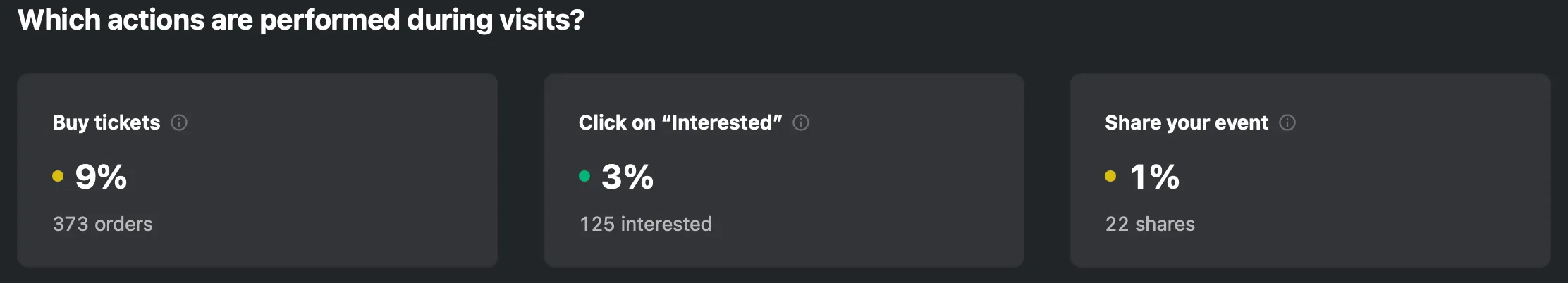Select the Buy tickets statistics card
The image size is (1568, 283).
point(258,170)
